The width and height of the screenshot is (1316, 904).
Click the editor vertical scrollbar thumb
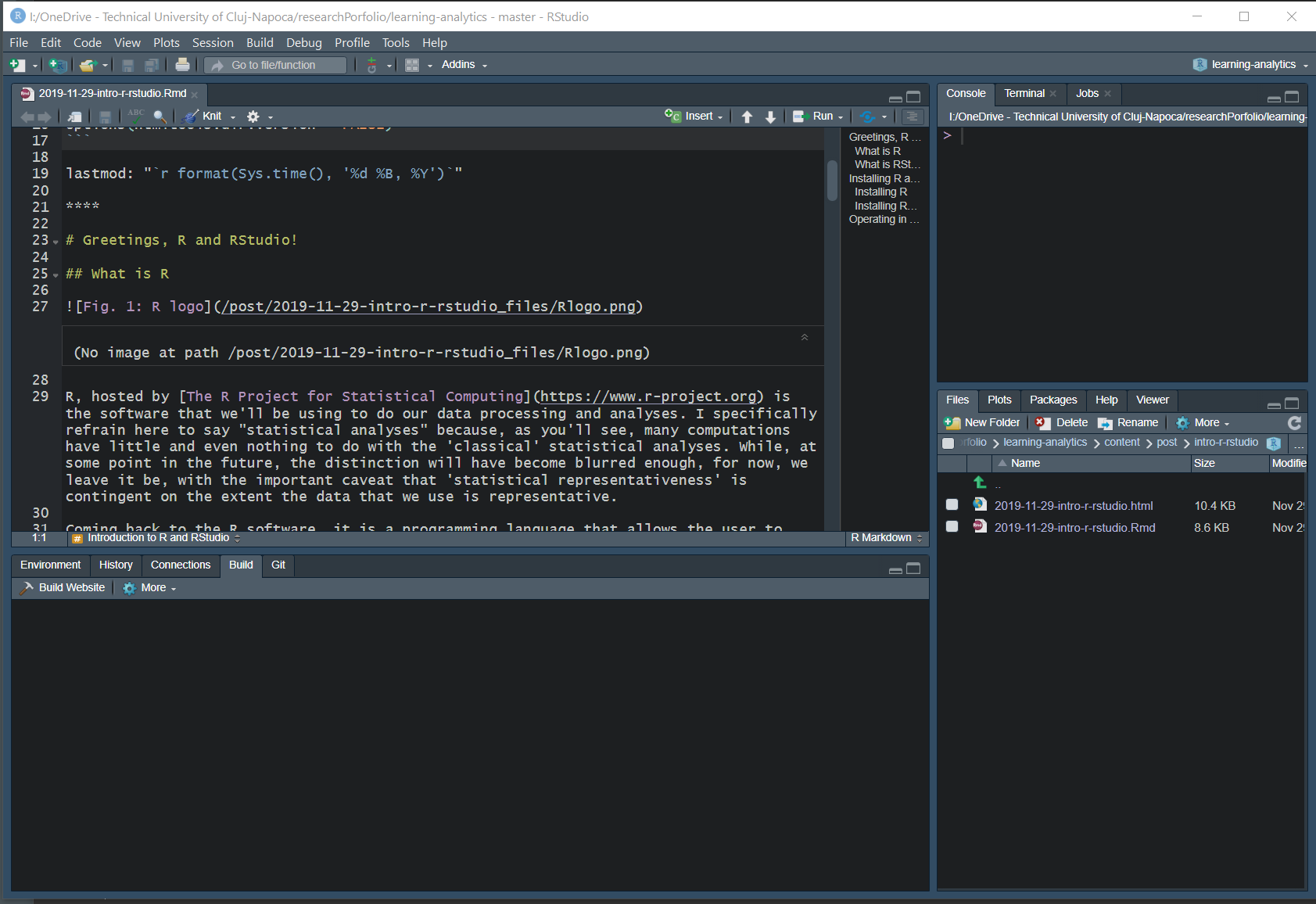pyautogui.click(x=833, y=181)
